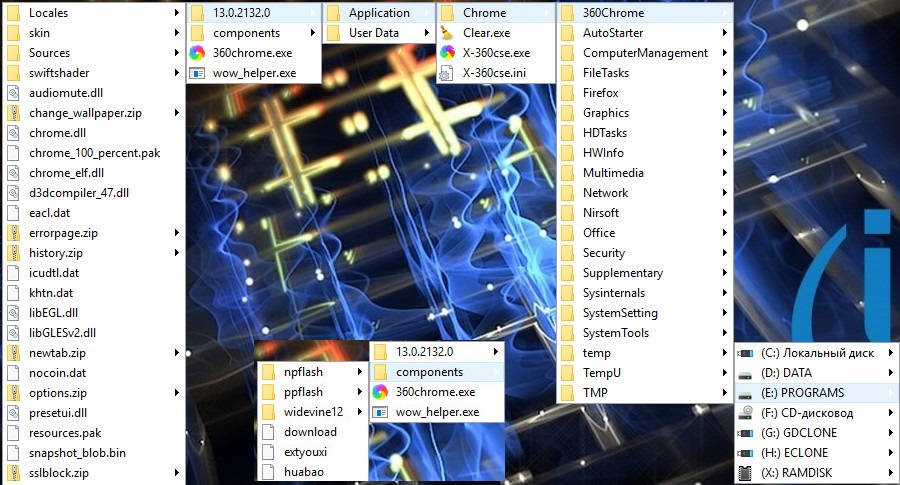The width and height of the screenshot is (900, 485).
Task: Click the chrome.dll gear file icon
Action: click(13, 133)
